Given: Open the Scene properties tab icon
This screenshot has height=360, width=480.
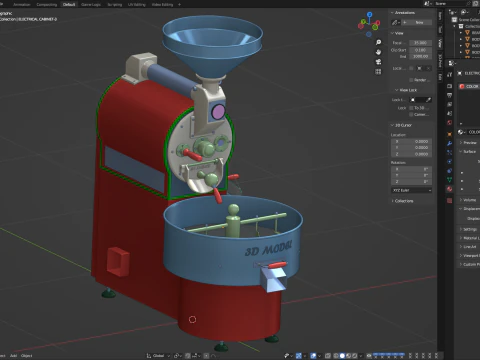Looking at the screenshot, I should [449, 114].
